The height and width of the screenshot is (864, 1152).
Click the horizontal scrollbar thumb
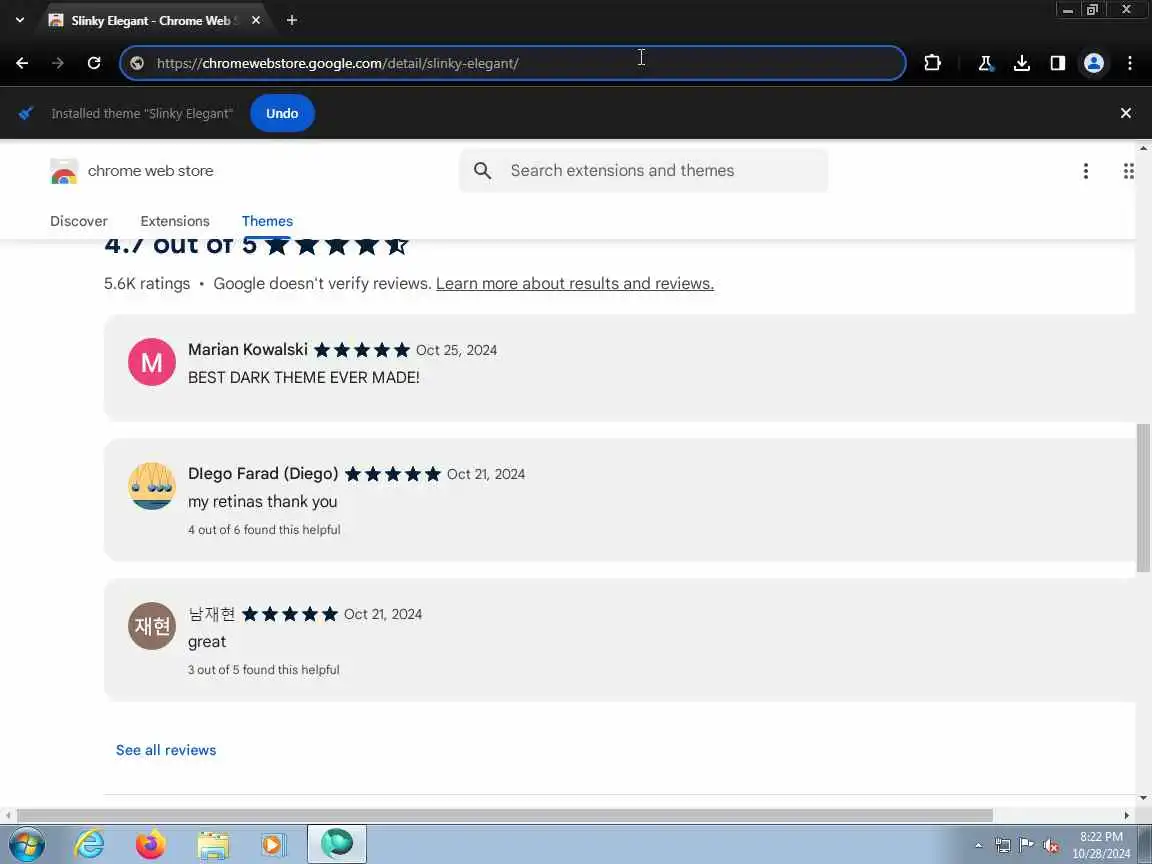[505, 816]
